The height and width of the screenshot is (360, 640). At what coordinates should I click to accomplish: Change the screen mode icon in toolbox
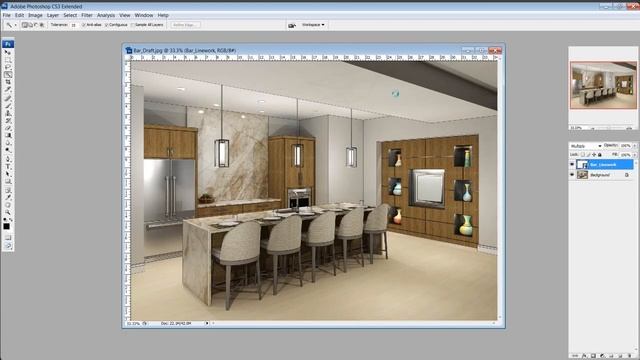click(8, 246)
